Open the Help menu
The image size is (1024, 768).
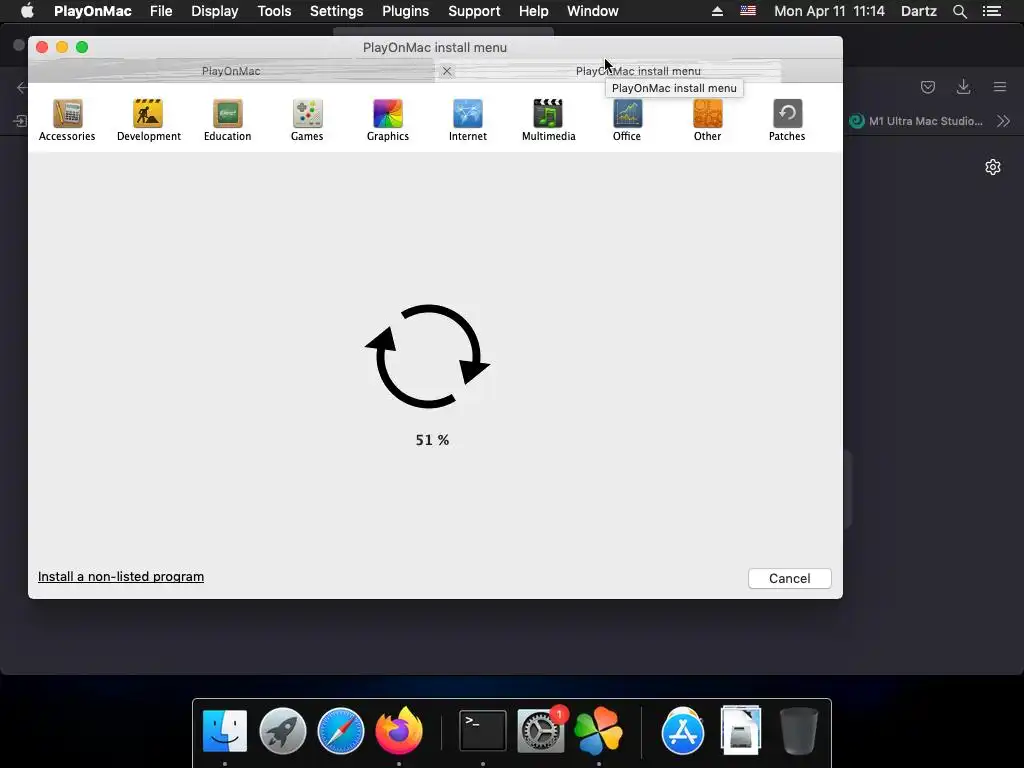(534, 11)
